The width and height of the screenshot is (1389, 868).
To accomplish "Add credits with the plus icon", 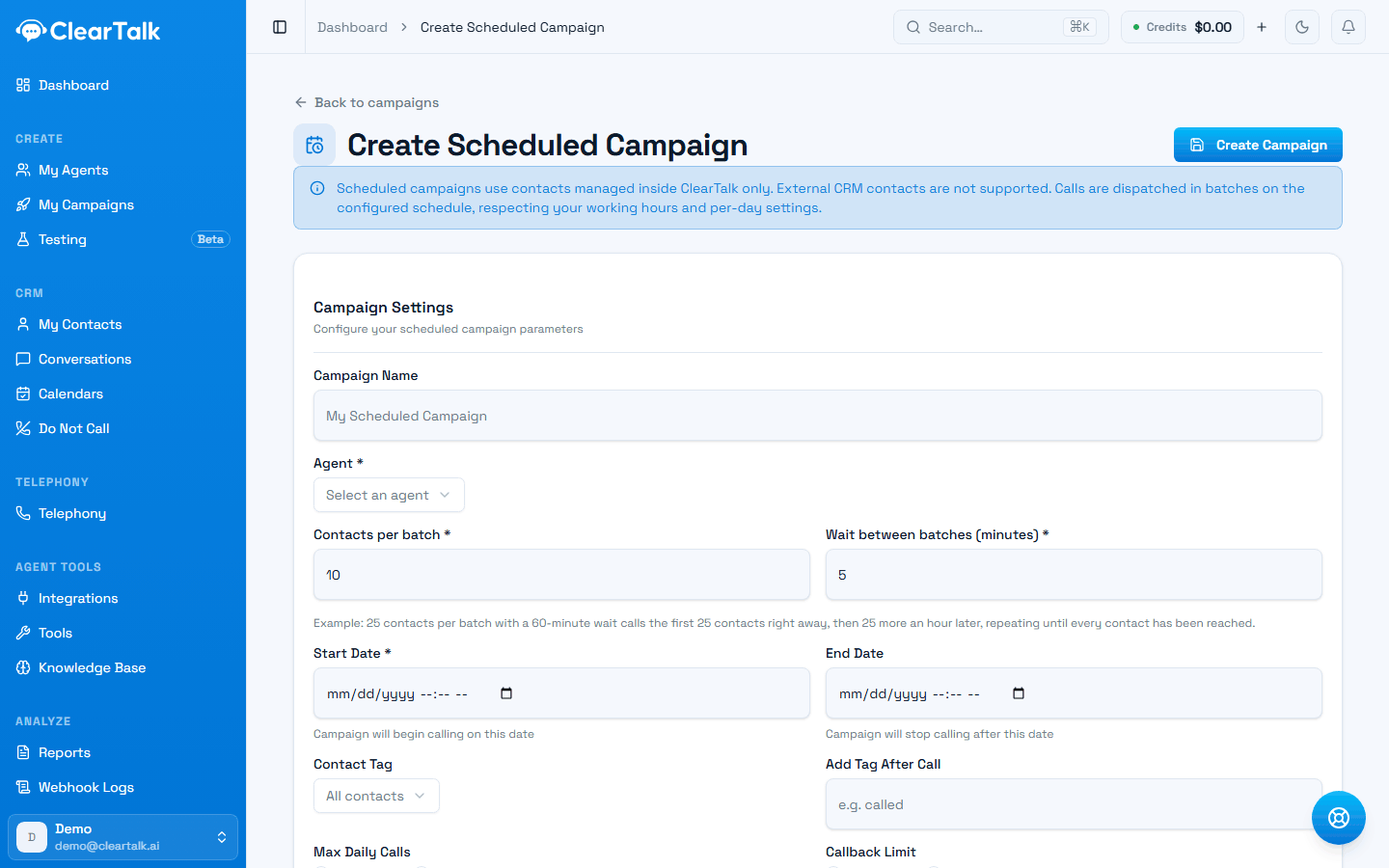I will (x=1262, y=27).
